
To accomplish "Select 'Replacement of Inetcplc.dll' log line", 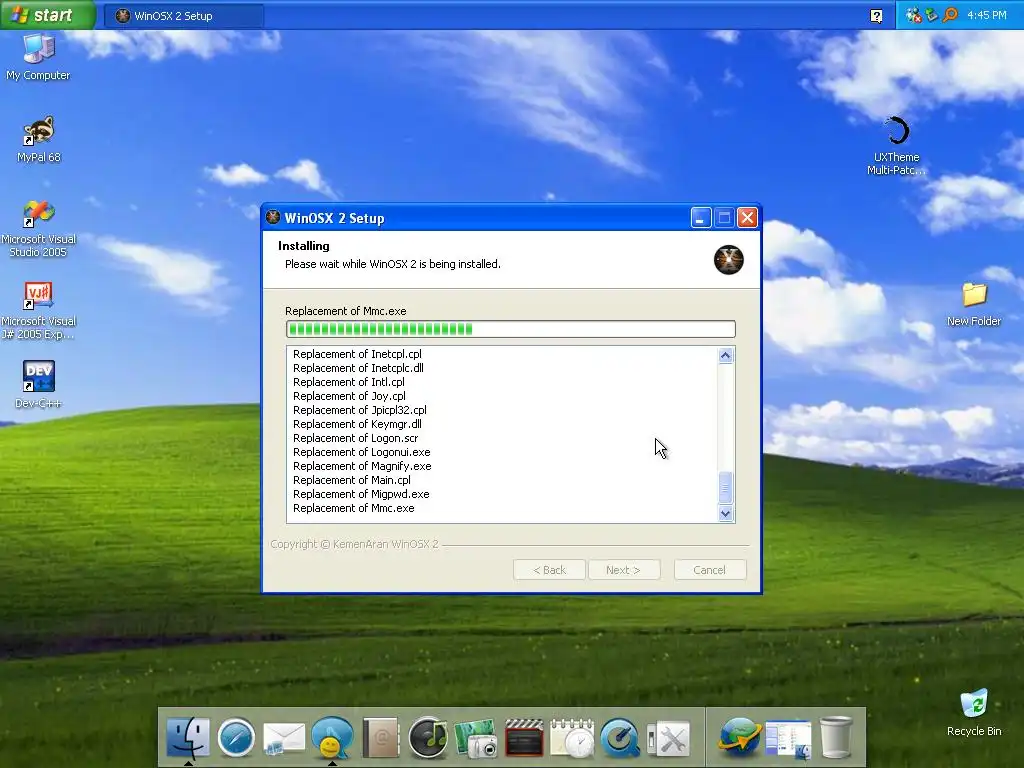I will pyautogui.click(x=358, y=368).
